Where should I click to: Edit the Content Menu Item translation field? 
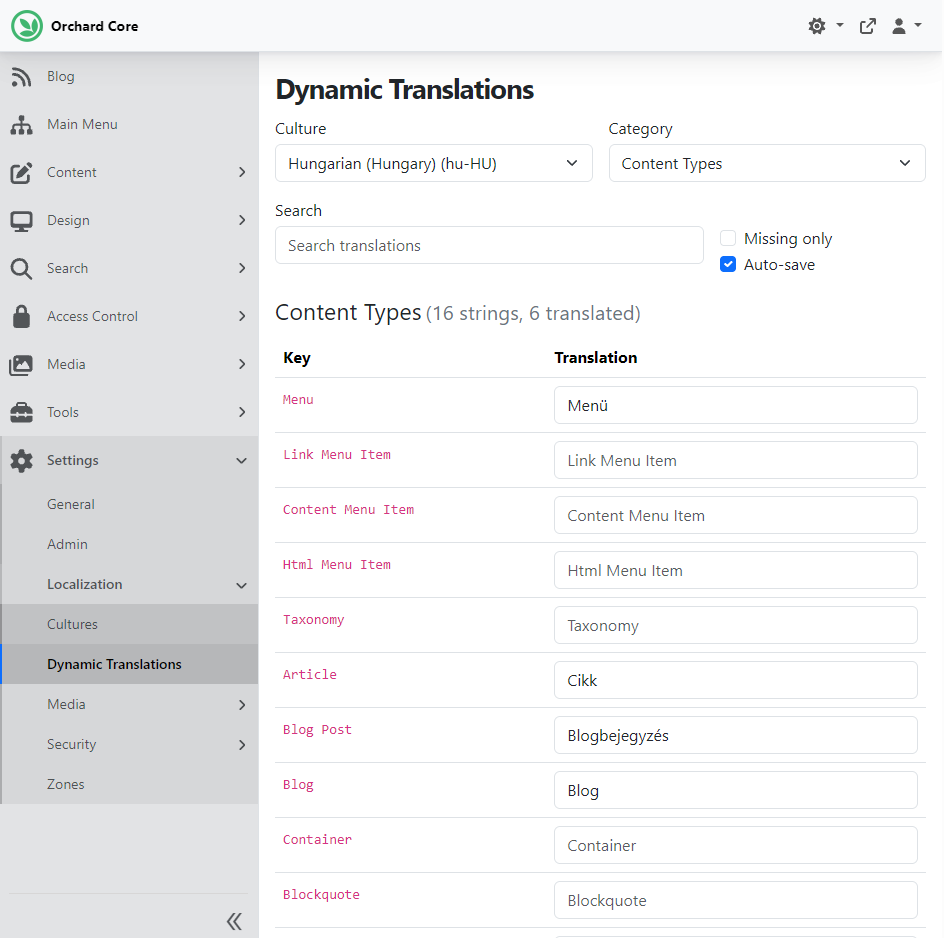pyautogui.click(x=736, y=515)
